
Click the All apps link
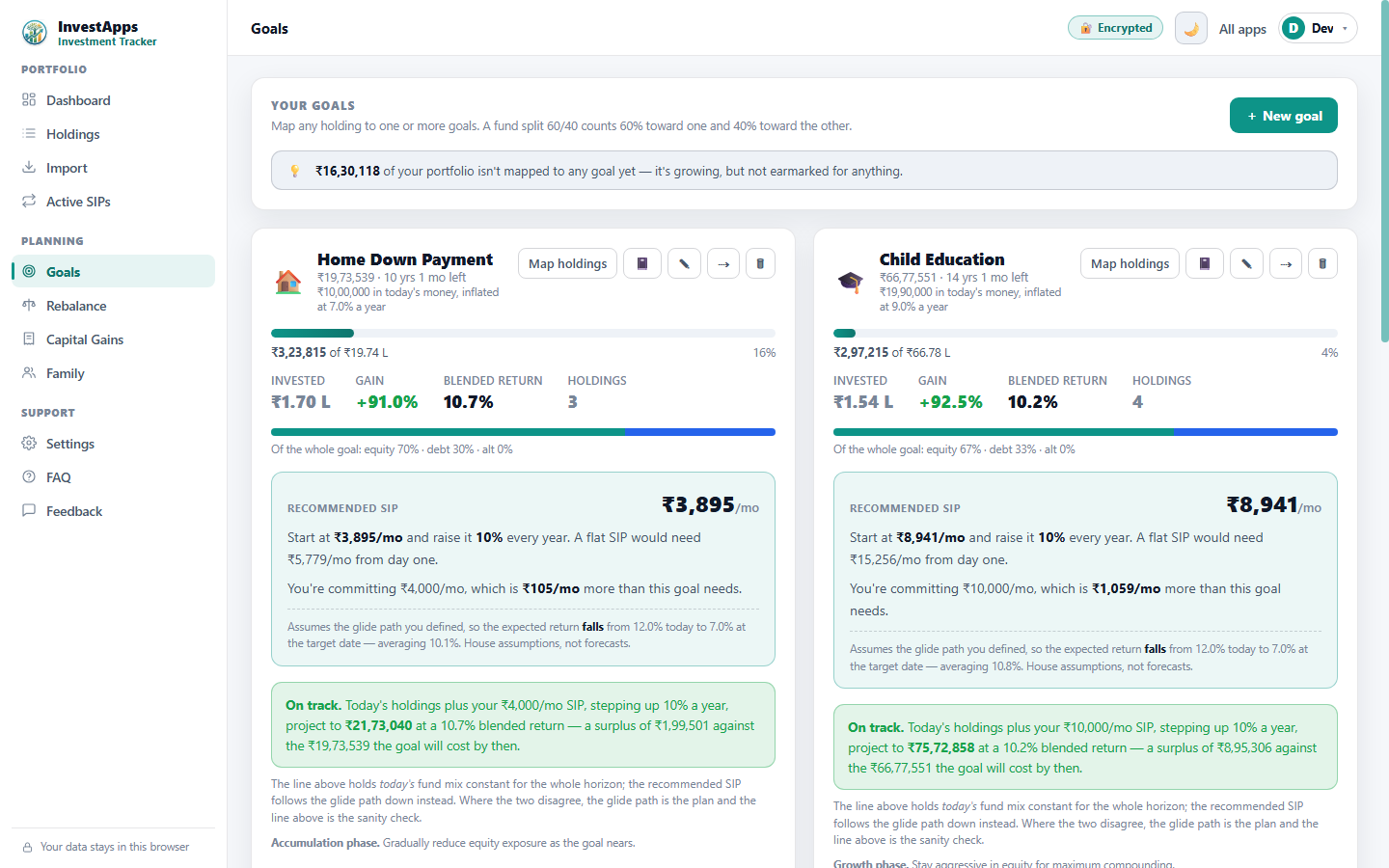pos(1242,29)
